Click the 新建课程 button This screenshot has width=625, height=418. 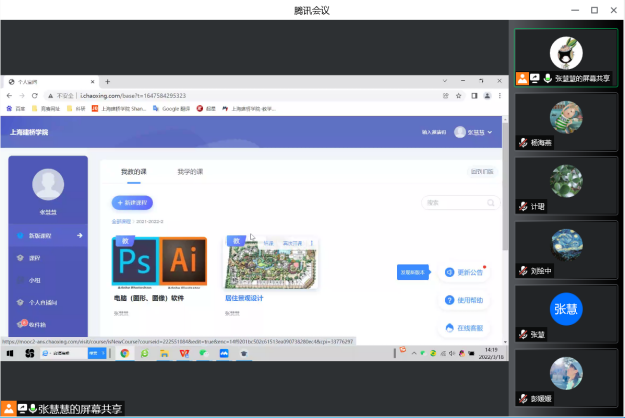click(x=132, y=202)
